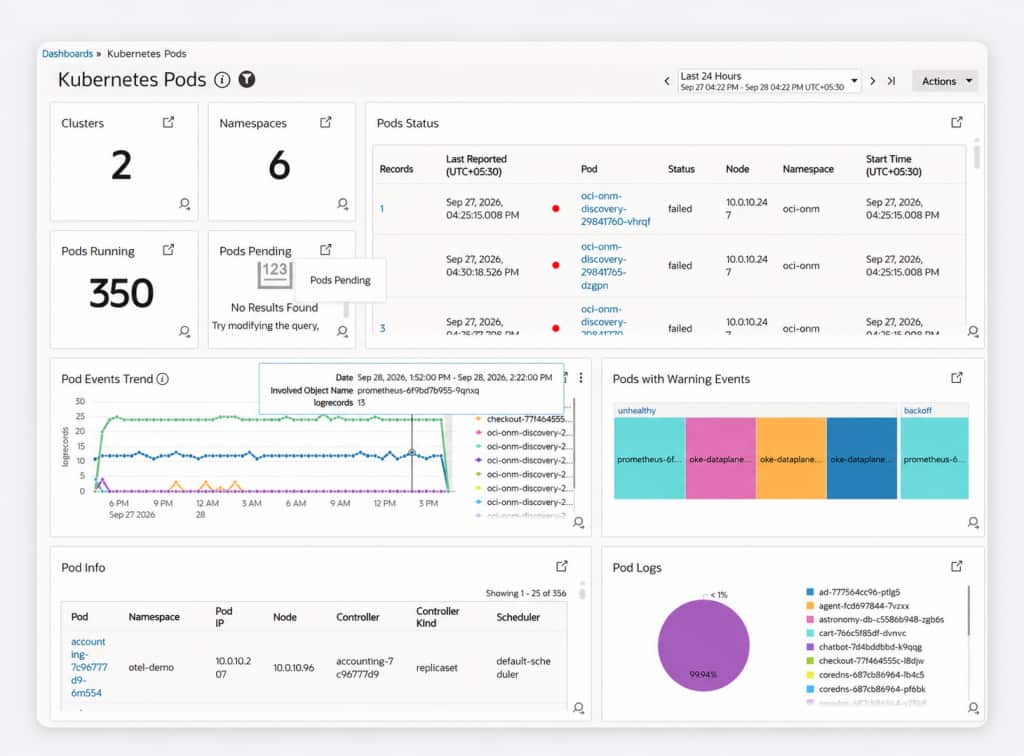Toggle cart-766c5f85df-dvnvc legend entry

pyautogui.click(x=856, y=633)
